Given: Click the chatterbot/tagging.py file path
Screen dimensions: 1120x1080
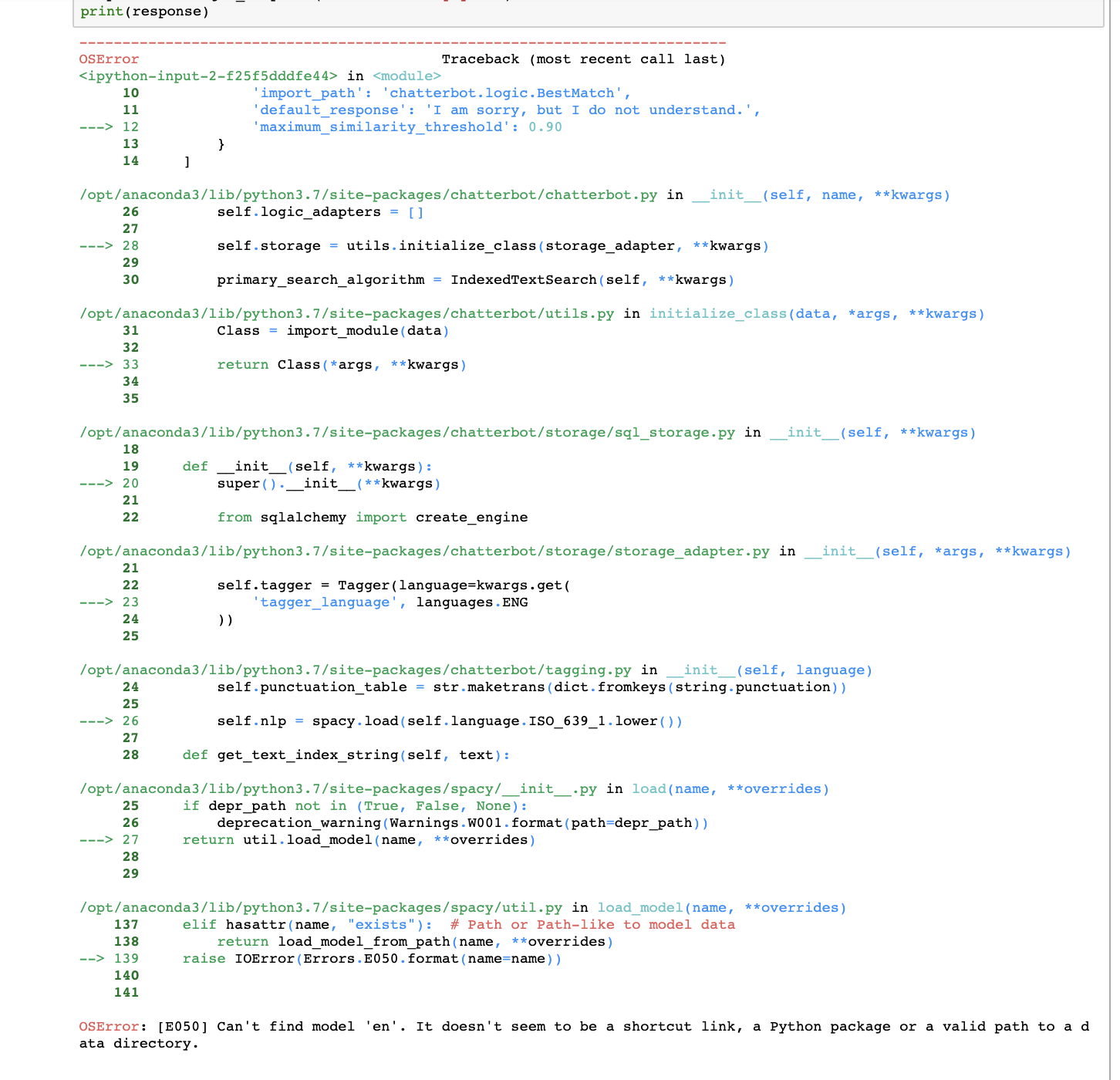Looking at the screenshot, I should point(356,670).
